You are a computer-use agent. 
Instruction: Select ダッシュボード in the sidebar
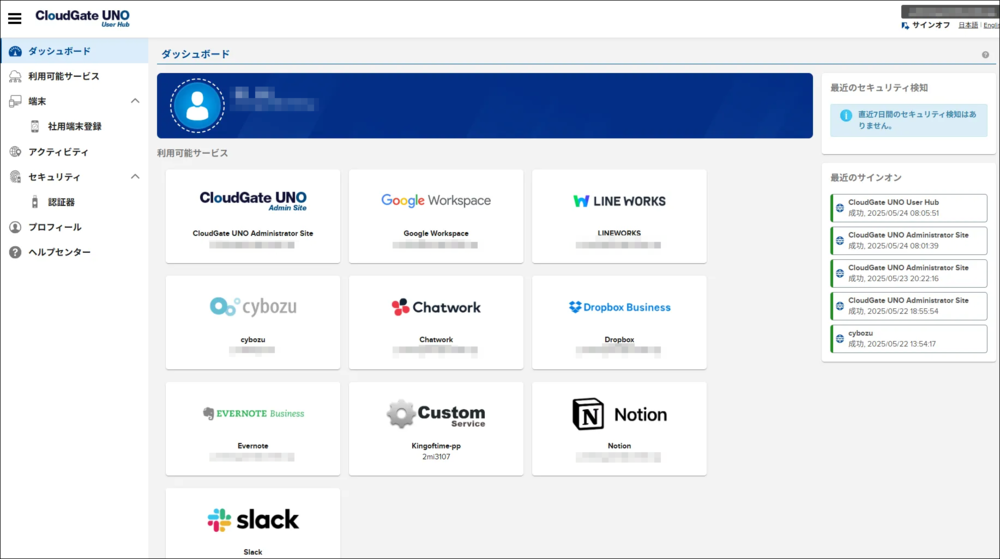tap(75, 51)
